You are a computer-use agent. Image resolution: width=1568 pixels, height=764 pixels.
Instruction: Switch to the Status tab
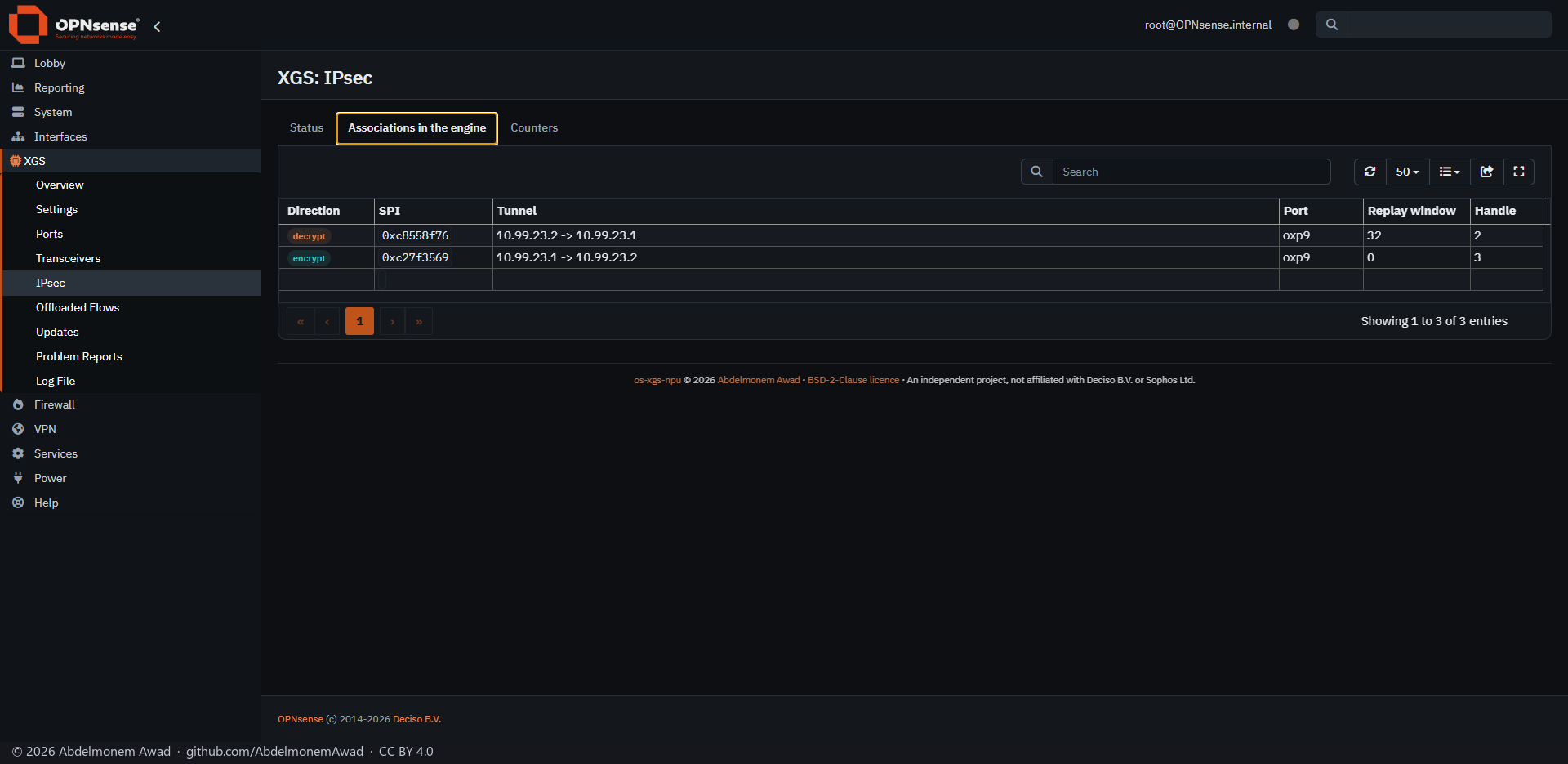pyautogui.click(x=307, y=127)
